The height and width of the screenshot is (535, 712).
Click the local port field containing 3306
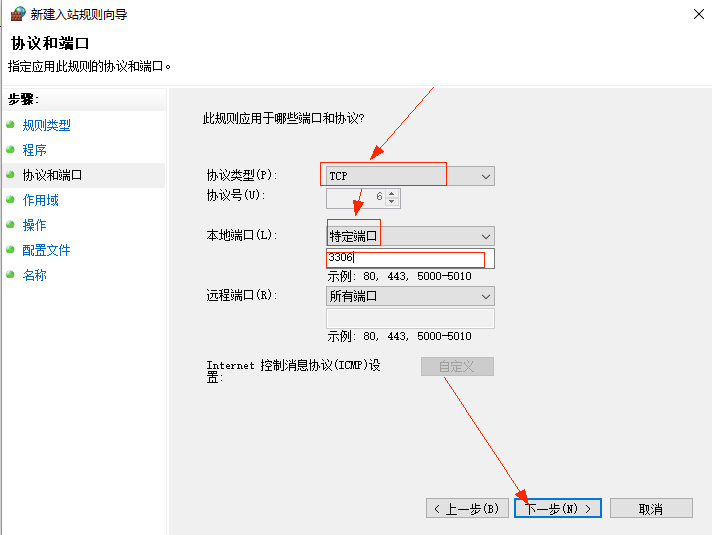[x=410, y=259]
